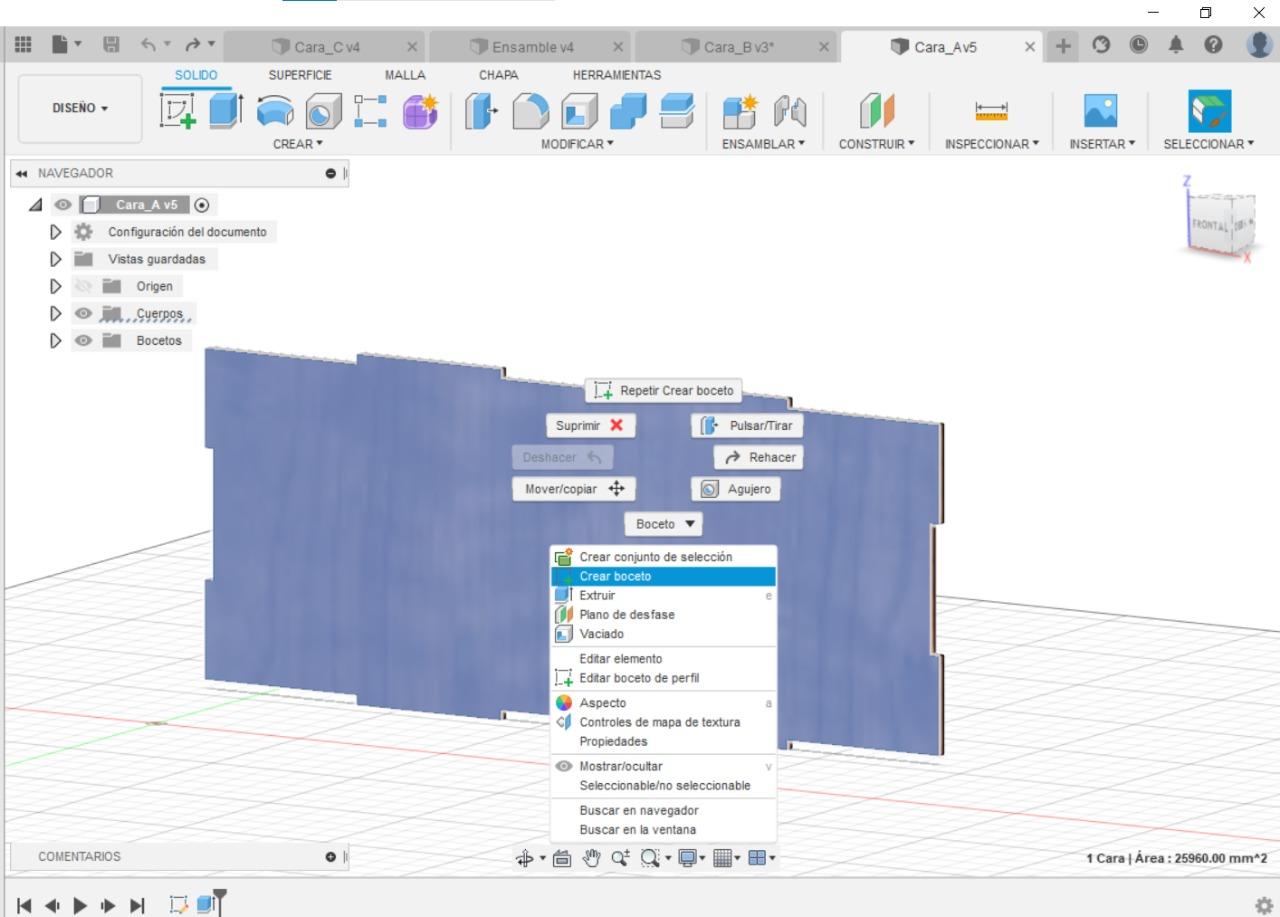
Task: Expand the Cuerpos node
Action: coord(56,313)
